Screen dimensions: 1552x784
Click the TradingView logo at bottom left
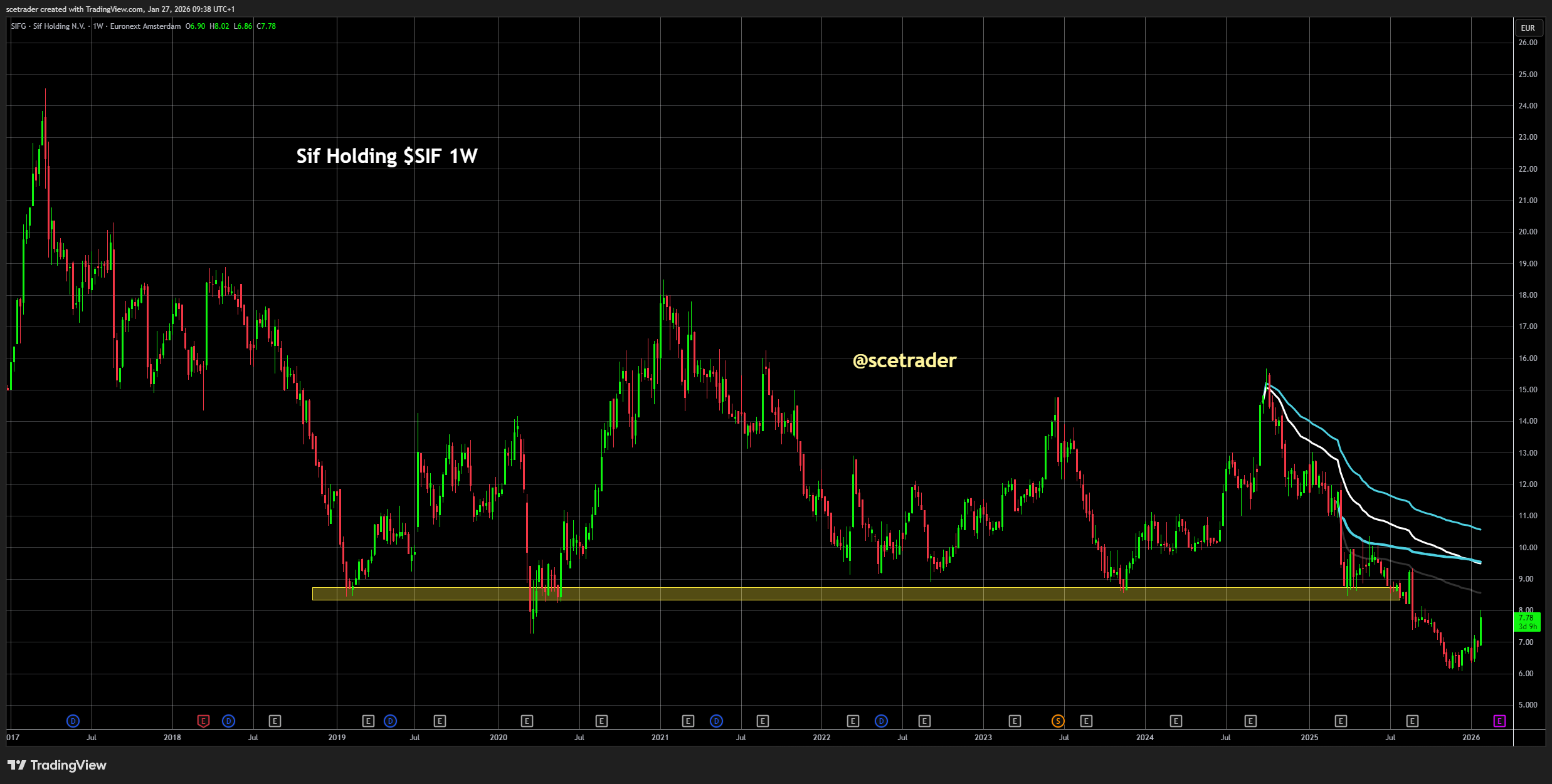coord(57,765)
